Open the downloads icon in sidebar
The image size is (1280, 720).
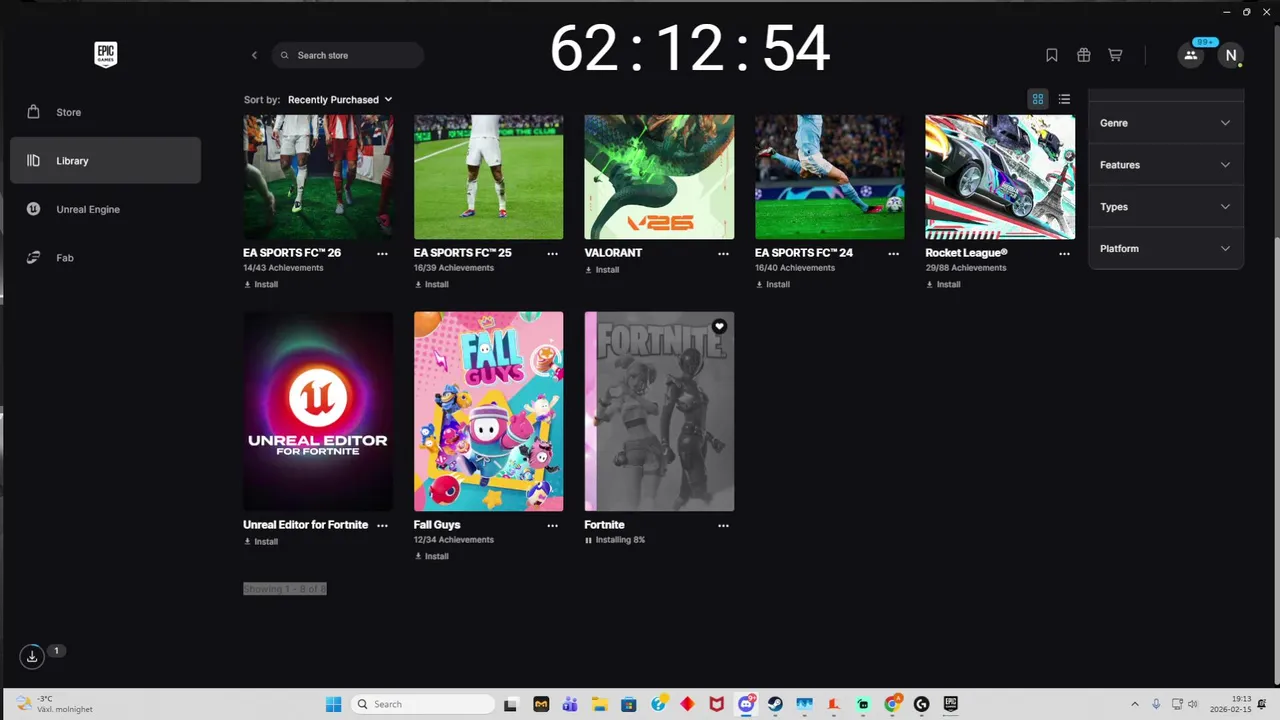pyautogui.click(x=32, y=656)
